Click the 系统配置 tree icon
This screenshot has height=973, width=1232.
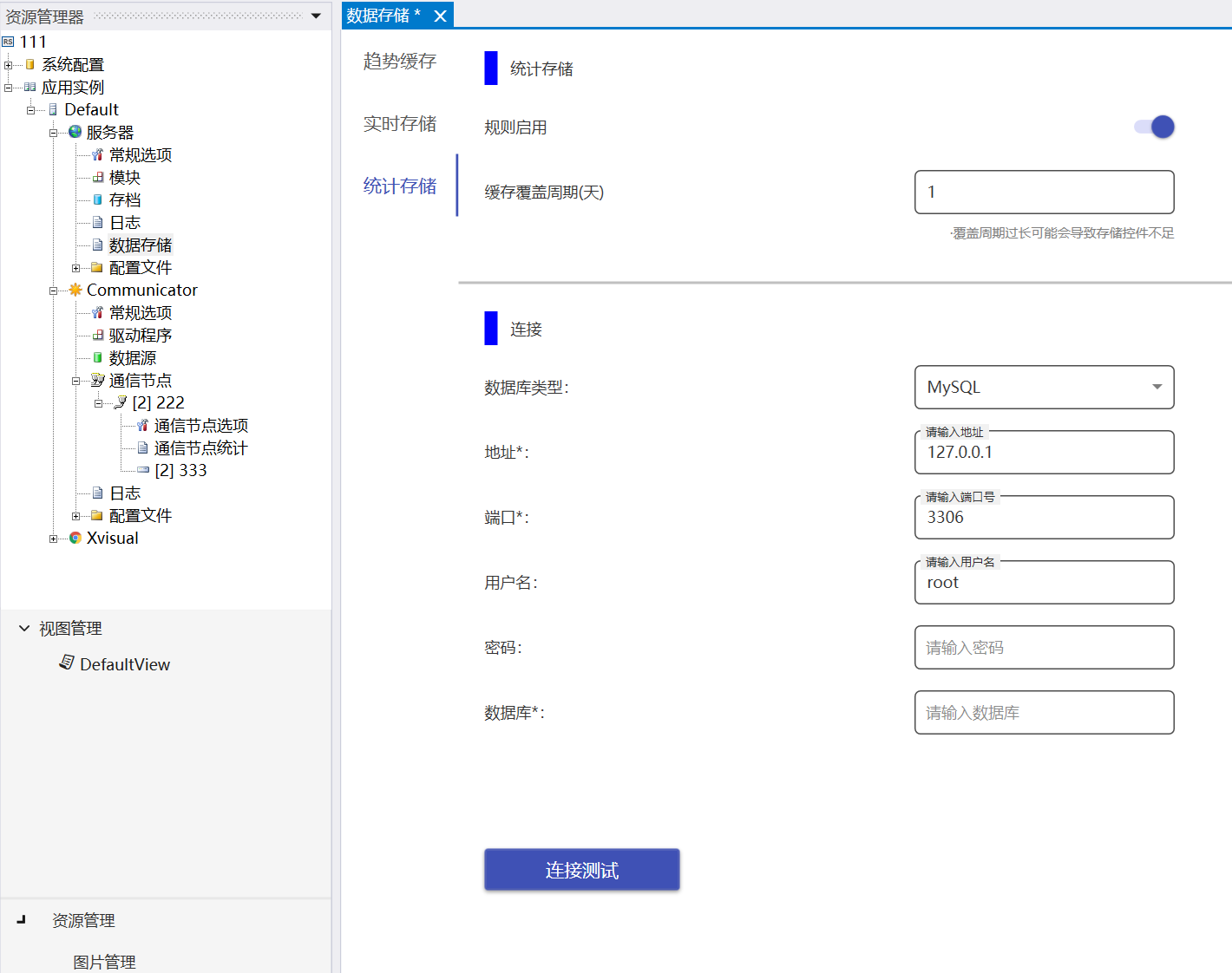coord(30,64)
